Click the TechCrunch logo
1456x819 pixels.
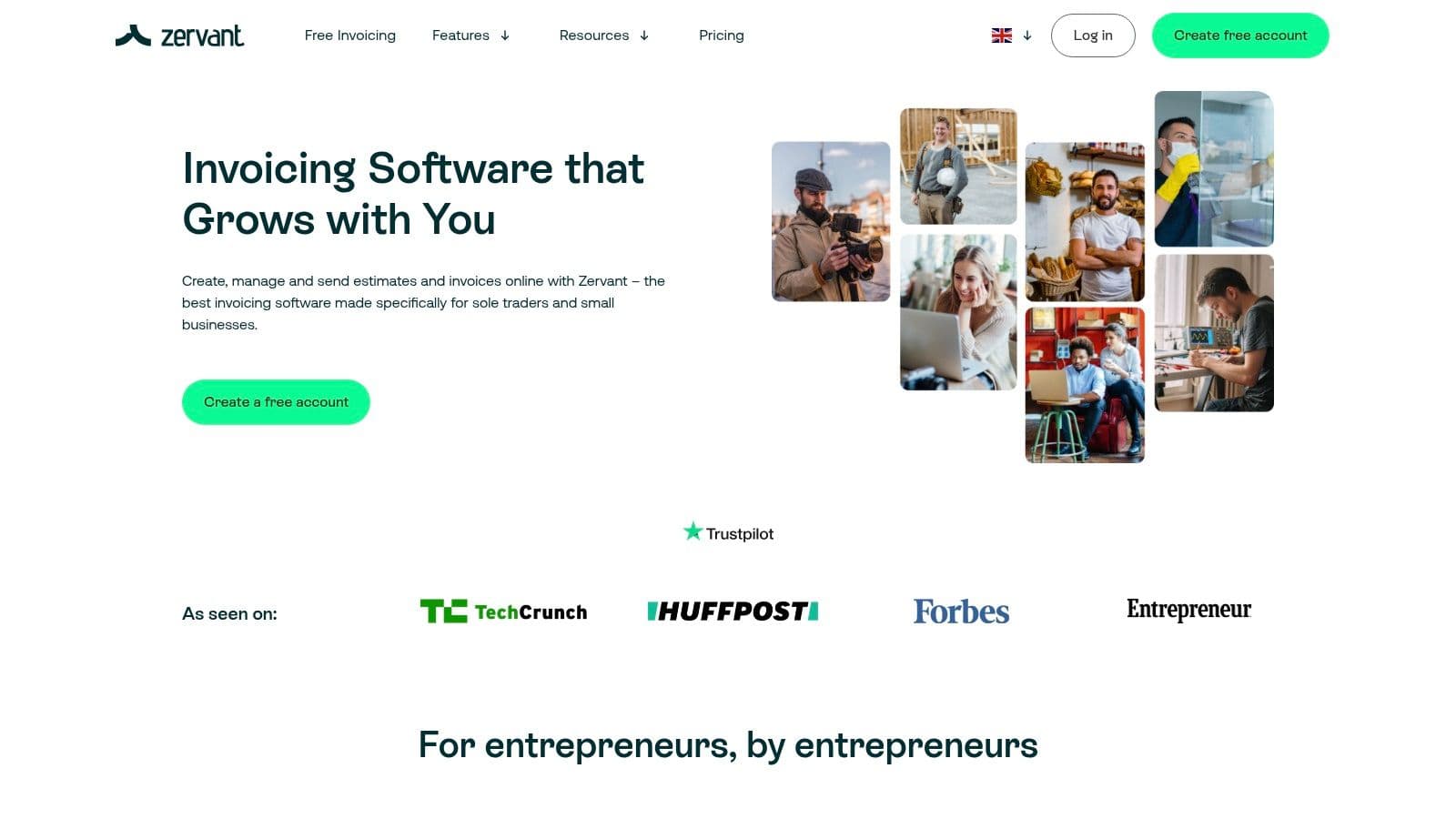pyautogui.click(x=503, y=612)
